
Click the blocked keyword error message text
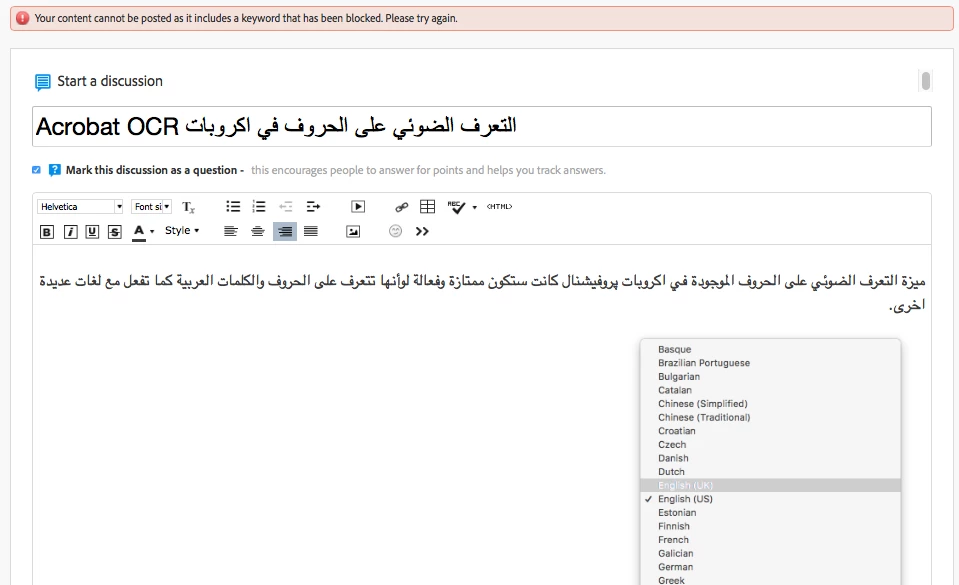pos(246,18)
